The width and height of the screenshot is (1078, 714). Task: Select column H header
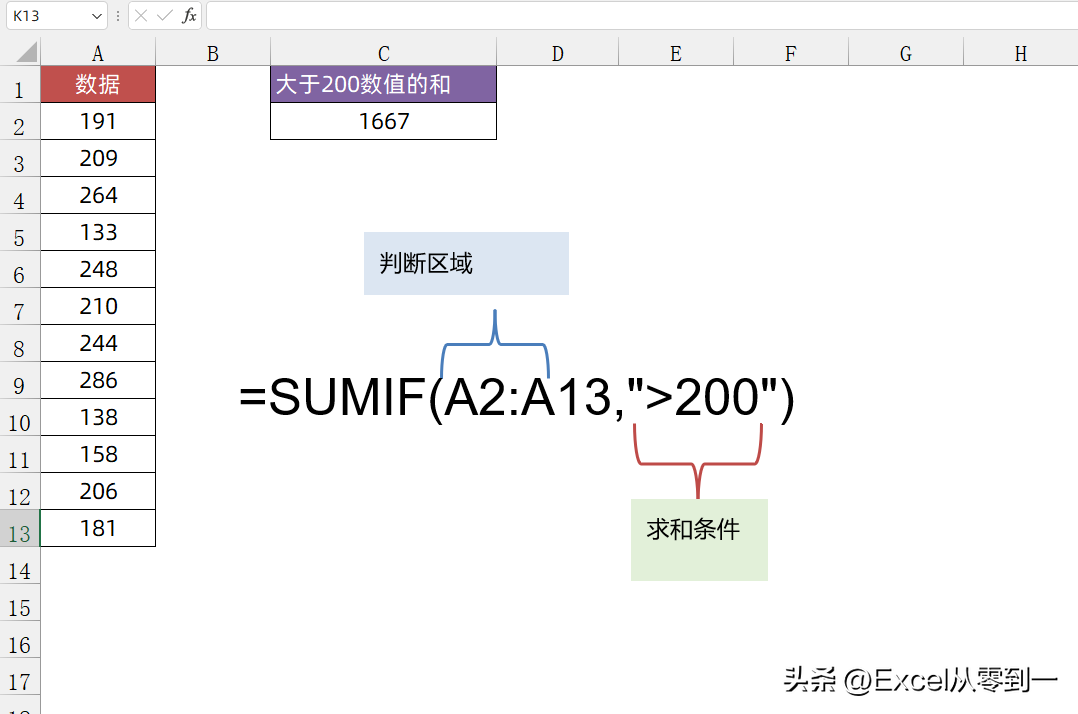[1020, 54]
